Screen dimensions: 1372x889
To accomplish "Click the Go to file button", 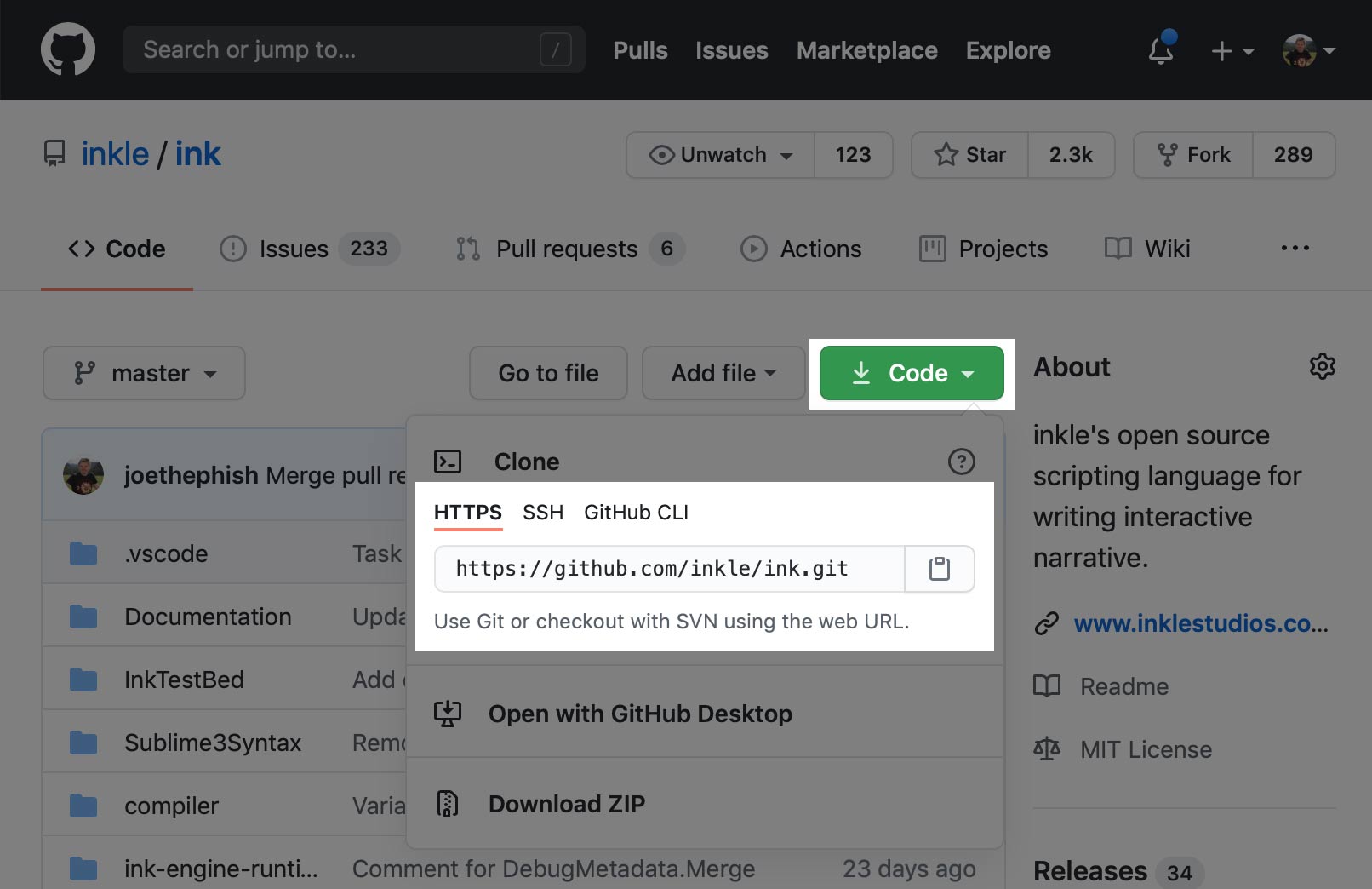I will pyautogui.click(x=548, y=373).
